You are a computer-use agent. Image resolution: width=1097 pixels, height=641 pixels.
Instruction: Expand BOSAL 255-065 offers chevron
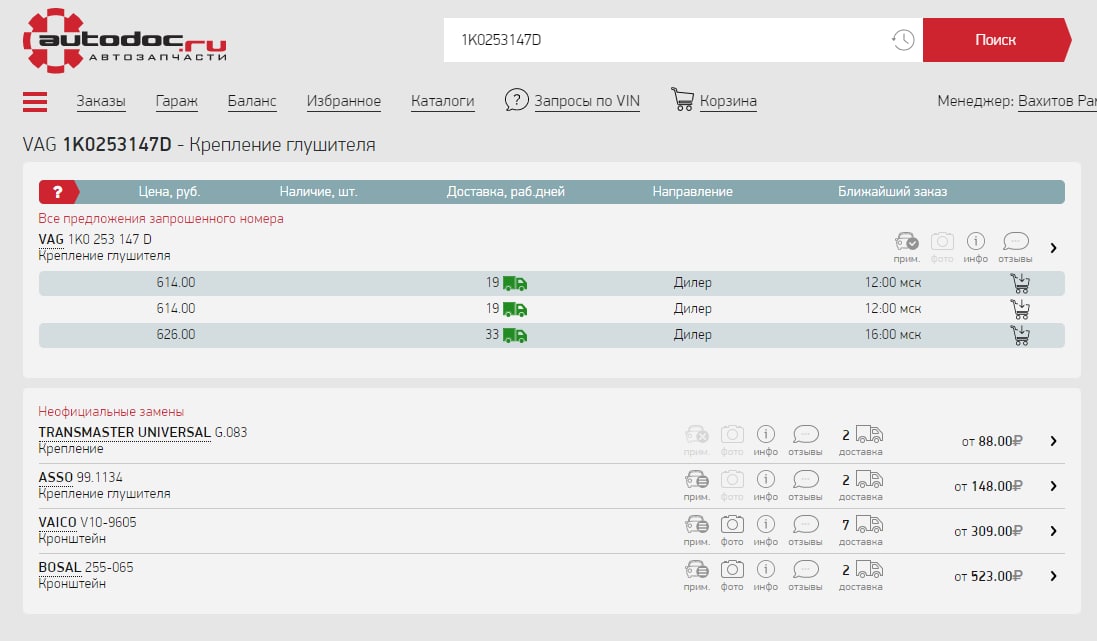pyautogui.click(x=1054, y=576)
